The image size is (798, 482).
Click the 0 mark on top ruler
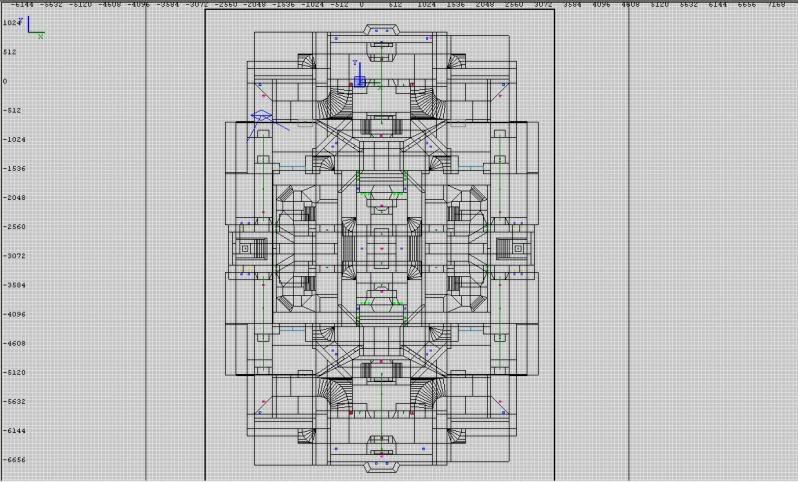[x=361, y=5]
